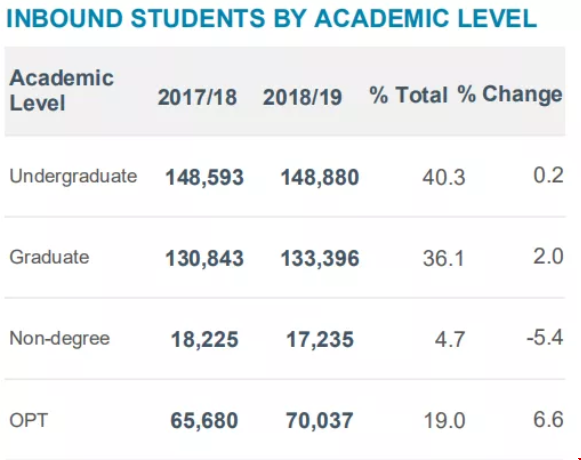Click the -5.4 percent change cell
The width and height of the screenshot is (581, 460).
tap(545, 338)
